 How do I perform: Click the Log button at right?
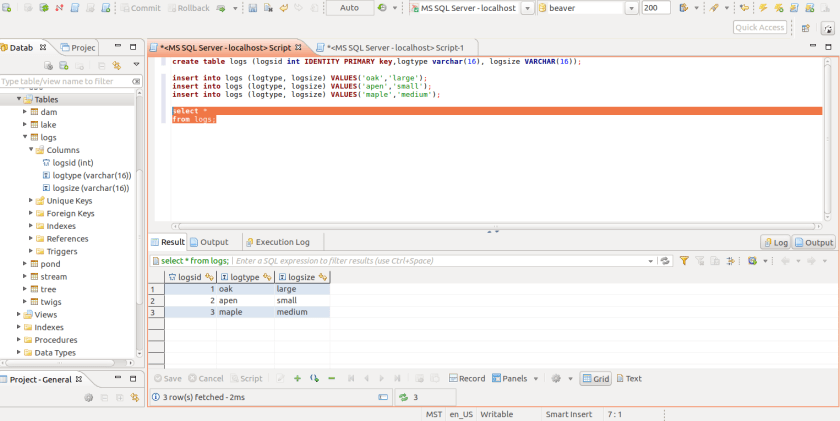point(775,242)
